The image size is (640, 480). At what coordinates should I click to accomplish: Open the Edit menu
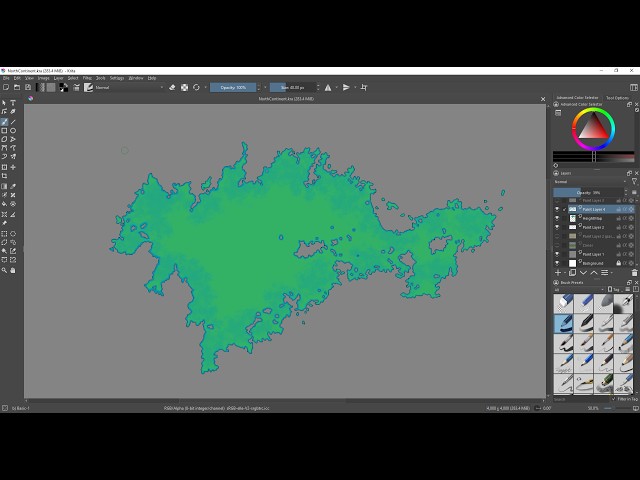click(x=17, y=78)
